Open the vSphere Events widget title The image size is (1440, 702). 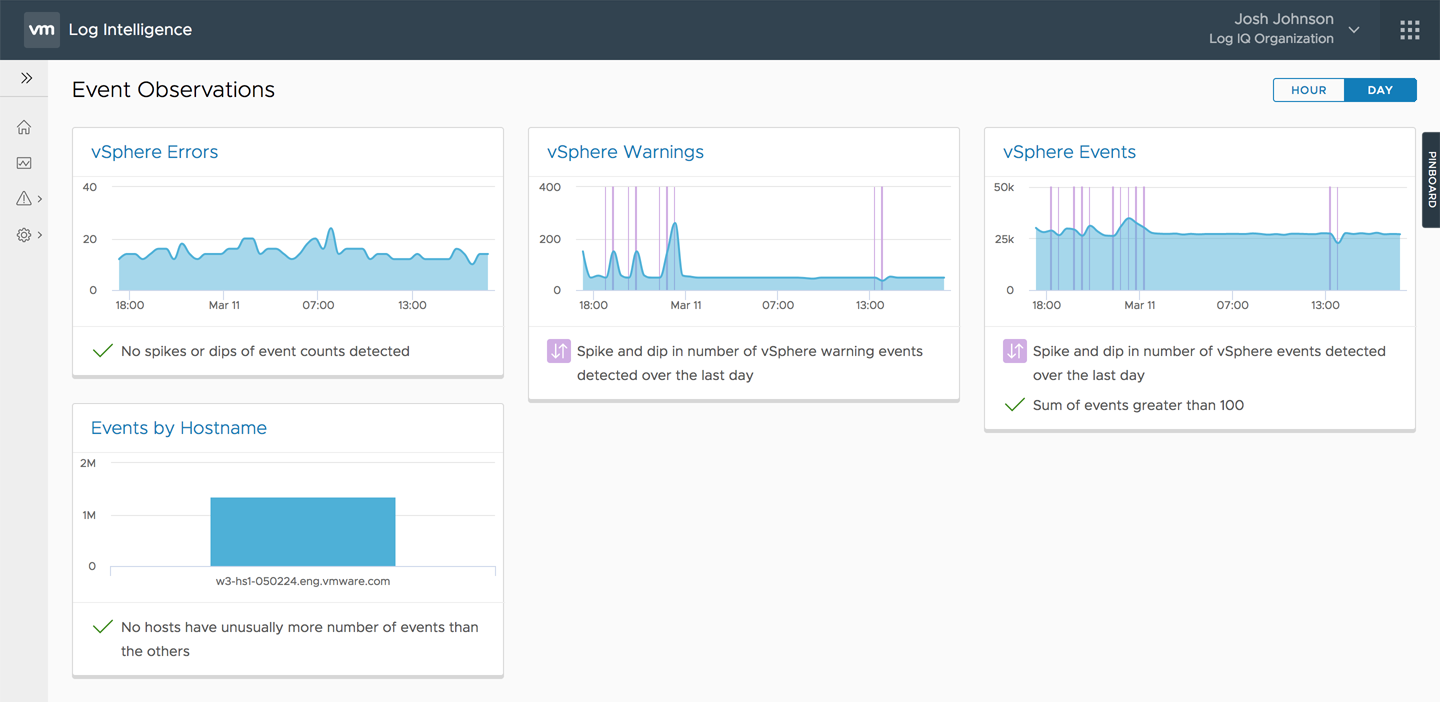[1069, 152]
